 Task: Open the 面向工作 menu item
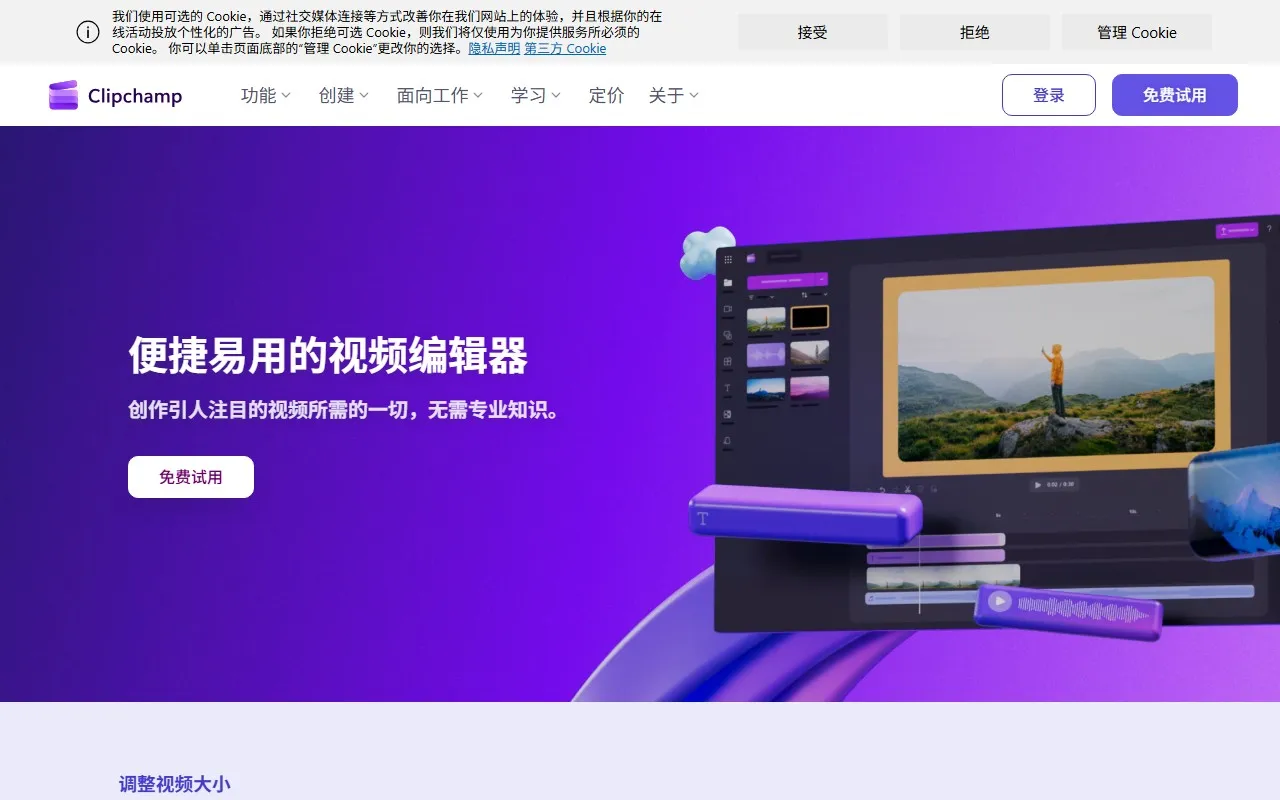point(439,95)
